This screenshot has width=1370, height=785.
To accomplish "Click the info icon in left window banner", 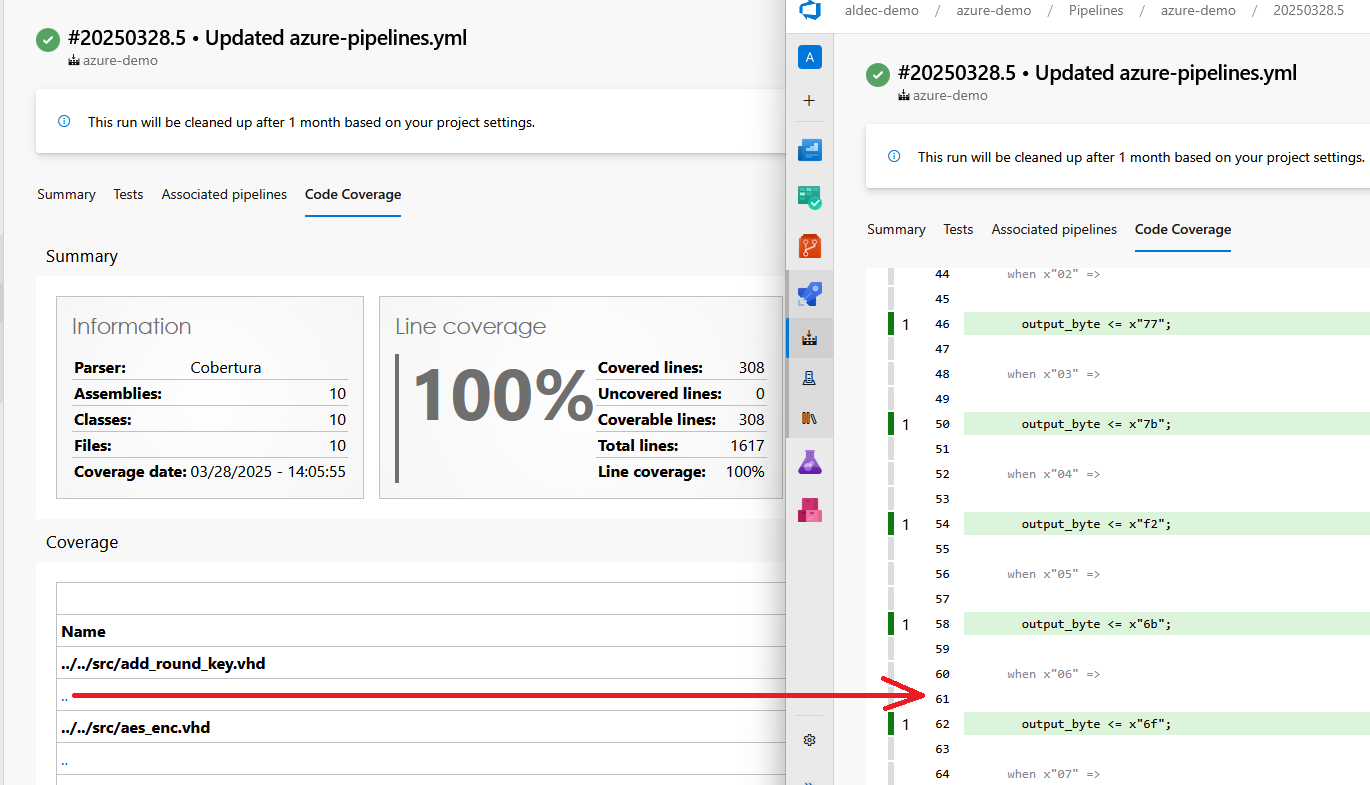I will [x=65, y=122].
